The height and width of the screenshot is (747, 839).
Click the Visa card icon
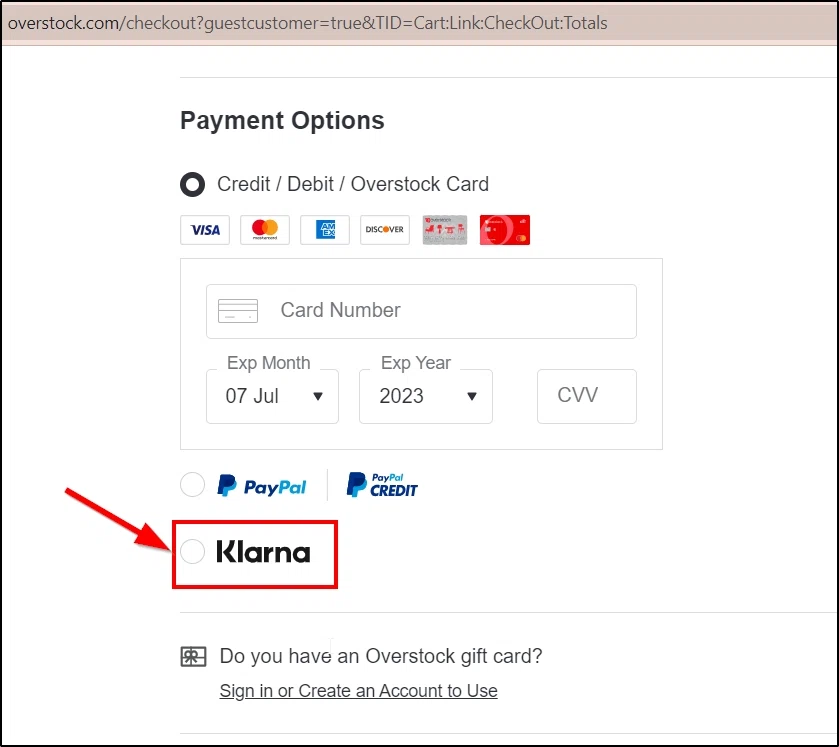(204, 230)
